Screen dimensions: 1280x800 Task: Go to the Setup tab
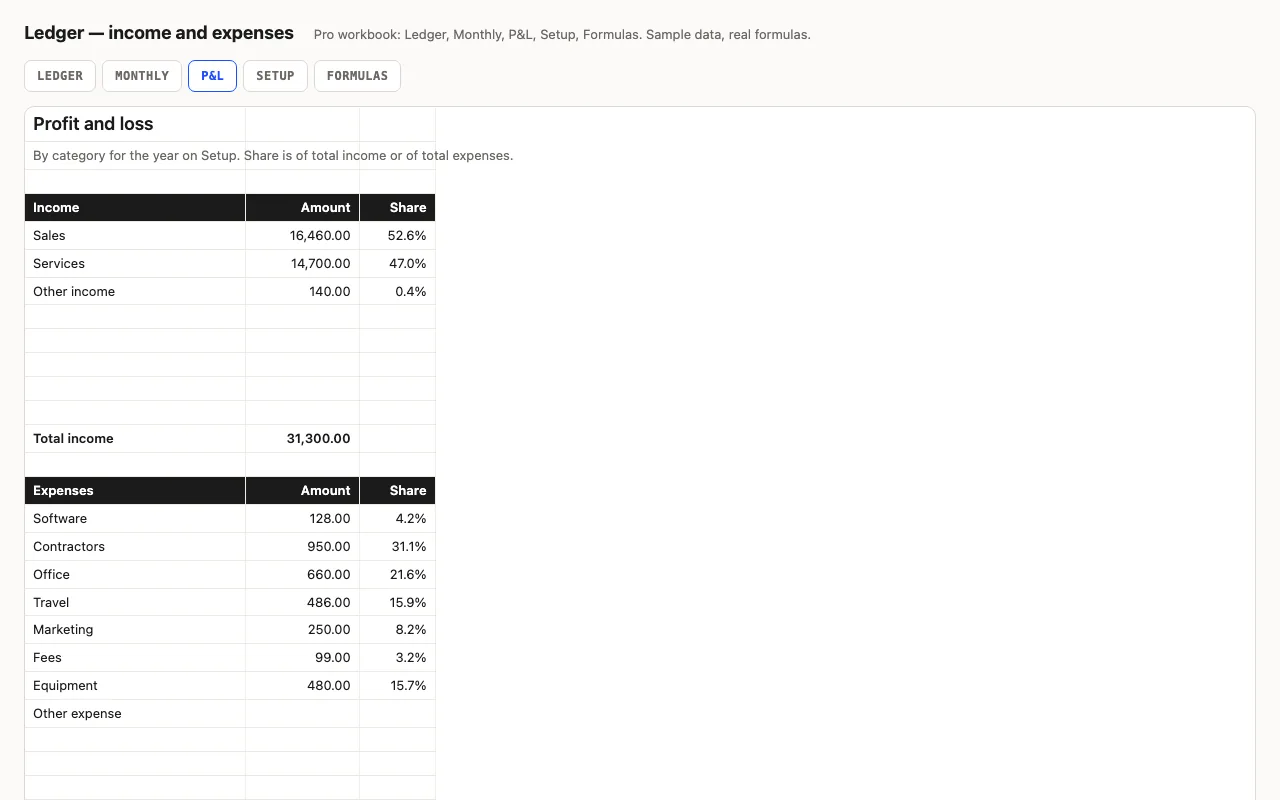(x=275, y=76)
